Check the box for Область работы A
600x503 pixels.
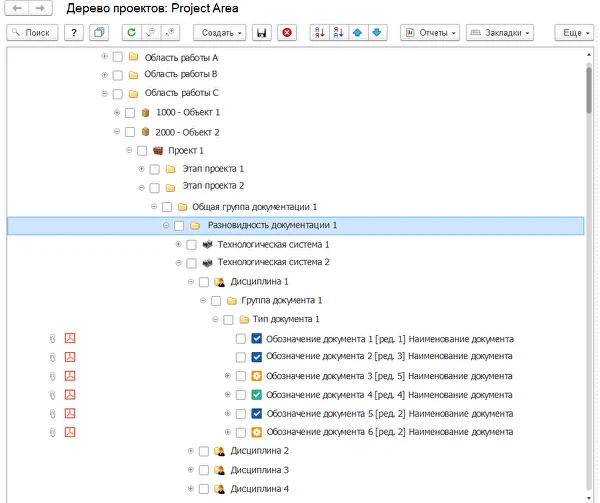pyautogui.click(x=118, y=58)
